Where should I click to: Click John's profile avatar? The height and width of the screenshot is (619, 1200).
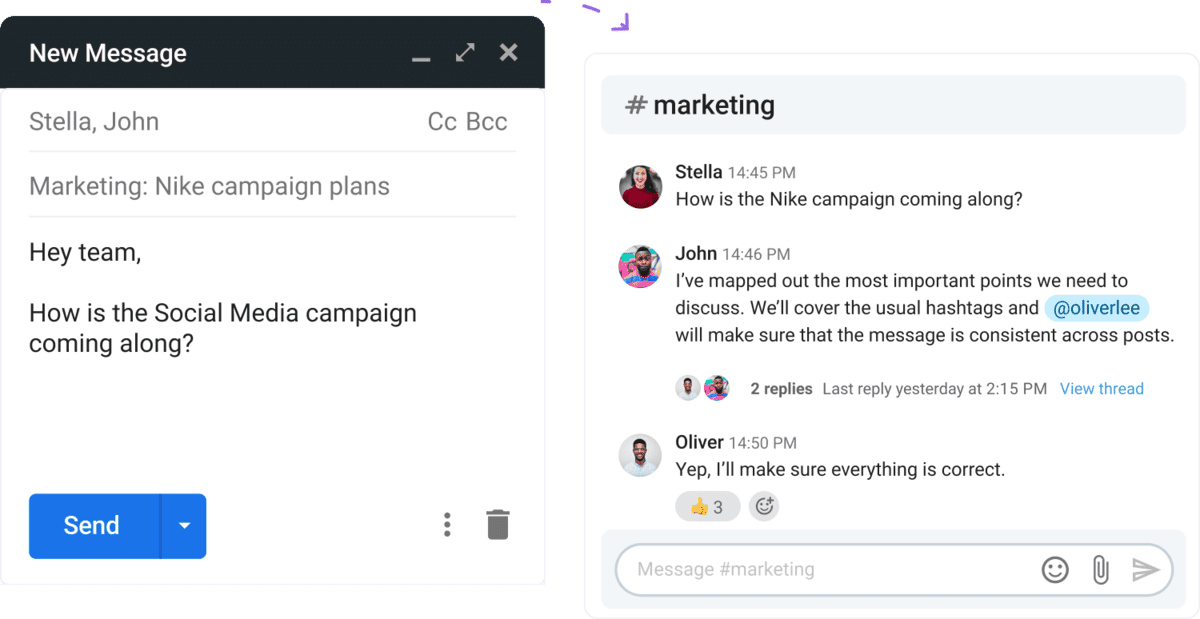tap(640, 266)
